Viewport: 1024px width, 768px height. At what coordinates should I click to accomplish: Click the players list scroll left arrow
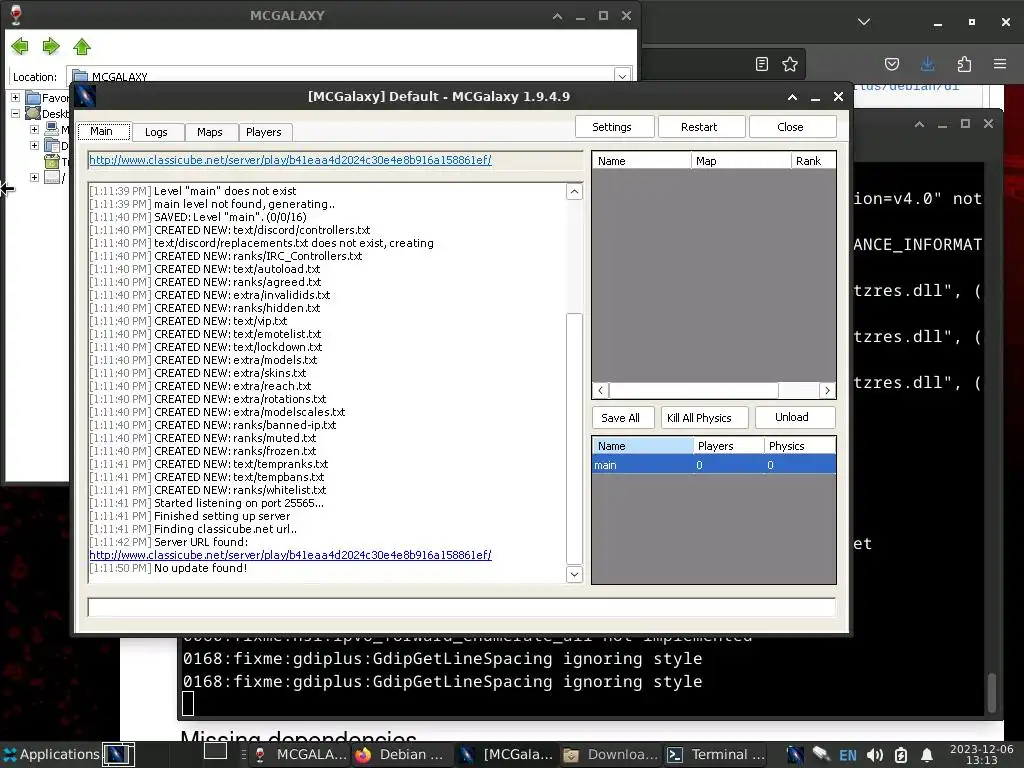point(601,391)
